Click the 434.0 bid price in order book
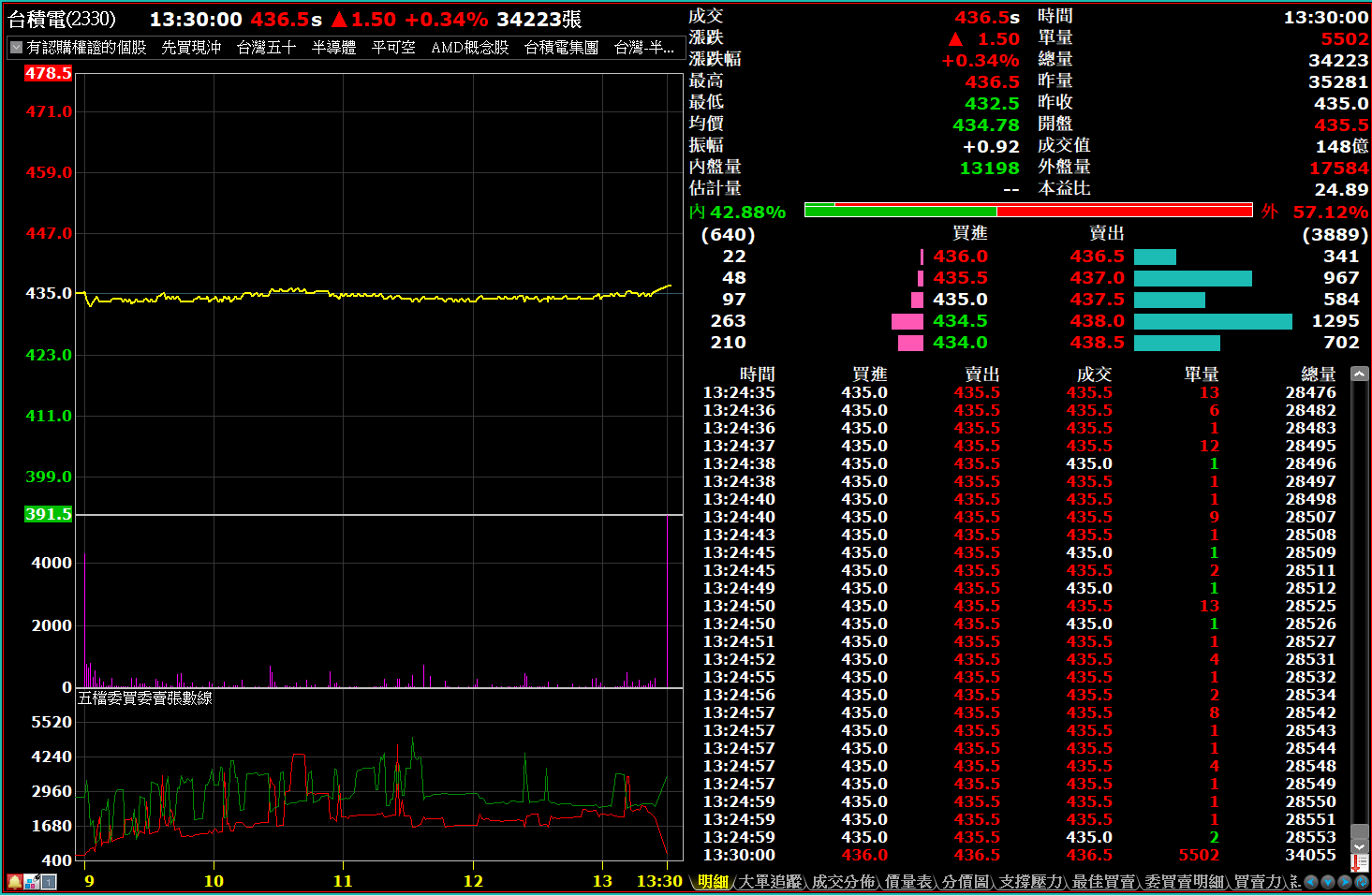Screen dimensions: 1372x896 tap(960, 343)
